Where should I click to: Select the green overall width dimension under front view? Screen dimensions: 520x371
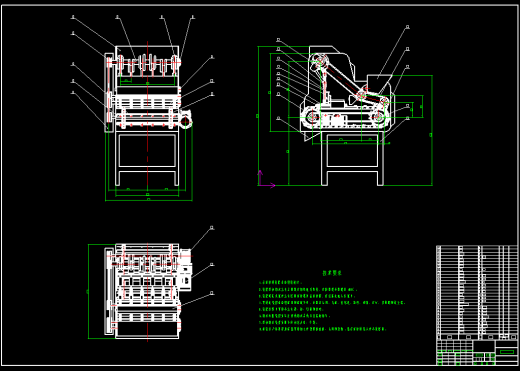tap(149, 200)
